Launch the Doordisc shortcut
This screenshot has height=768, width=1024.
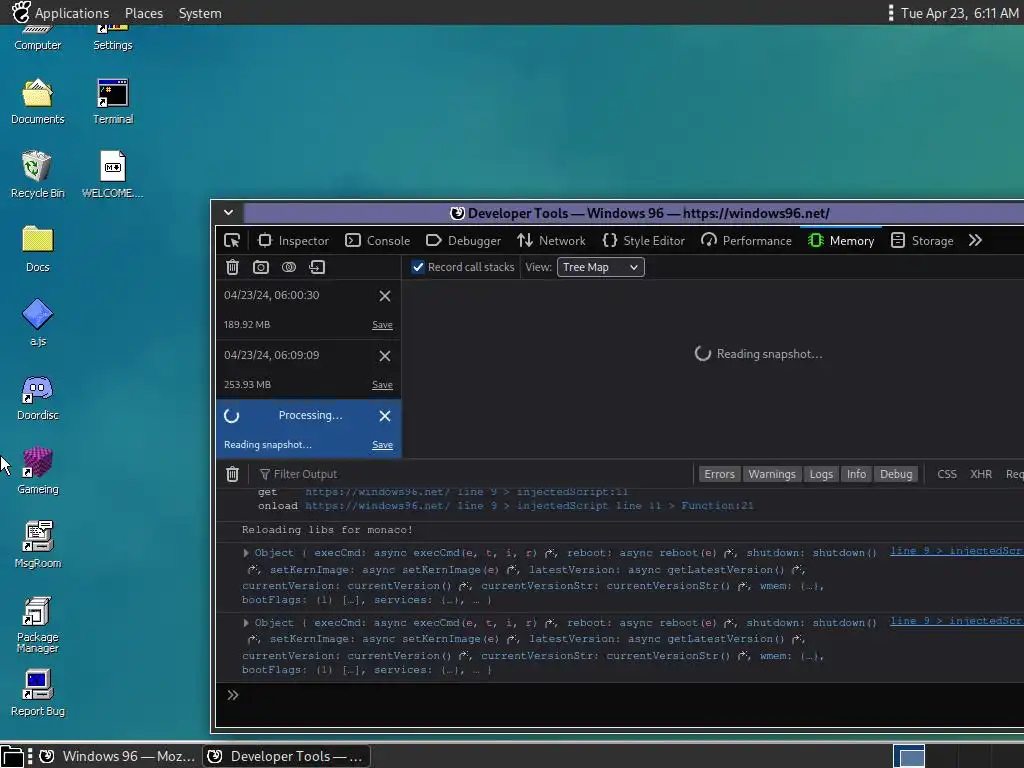point(37,397)
